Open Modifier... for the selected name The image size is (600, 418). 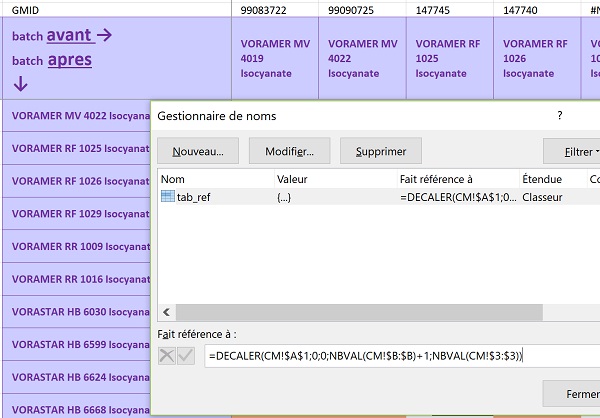pyautogui.click(x=289, y=151)
